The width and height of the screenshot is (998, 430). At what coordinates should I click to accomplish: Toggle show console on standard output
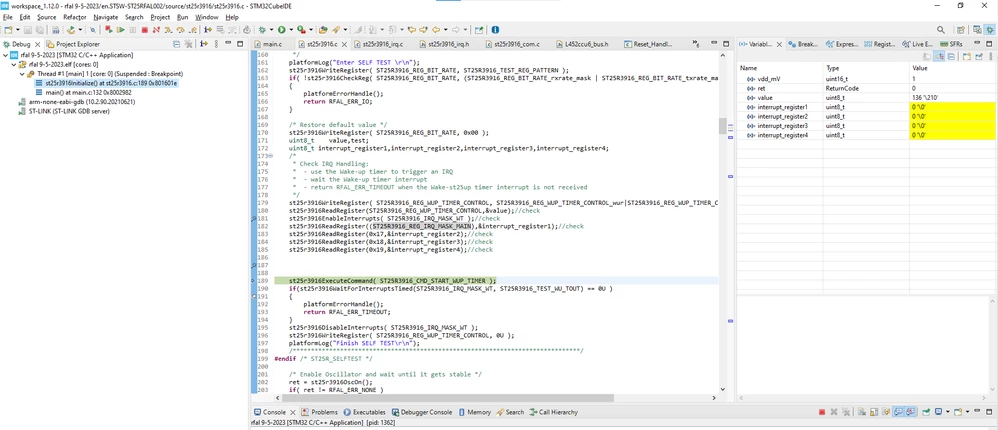click(899, 412)
